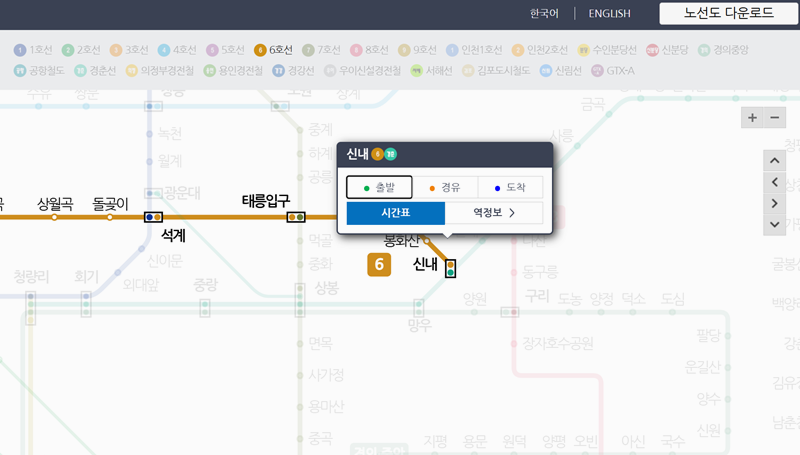This screenshot has height=455, width=800.
Task: Toggle the 김포도시철도 line filter
Action: (x=496, y=71)
